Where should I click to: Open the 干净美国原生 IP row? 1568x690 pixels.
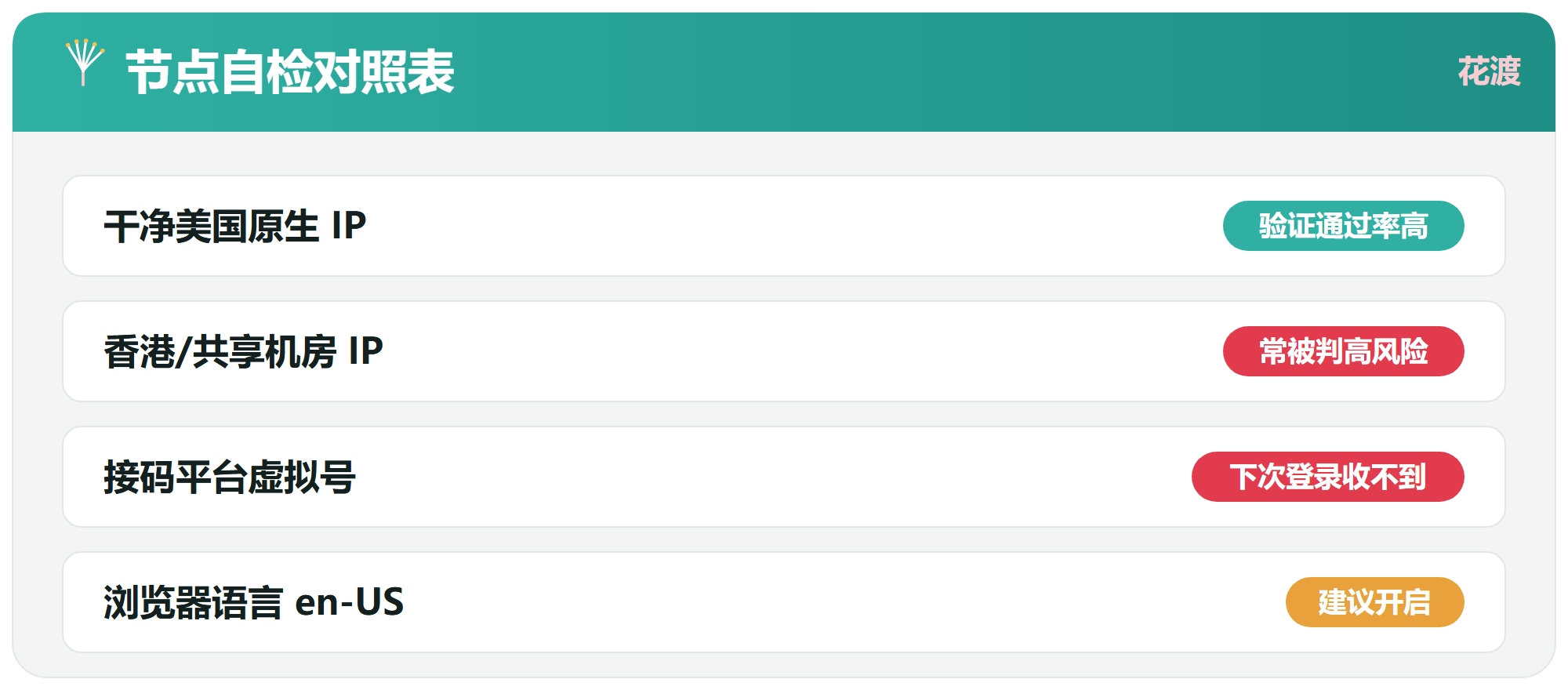(784, 226)
